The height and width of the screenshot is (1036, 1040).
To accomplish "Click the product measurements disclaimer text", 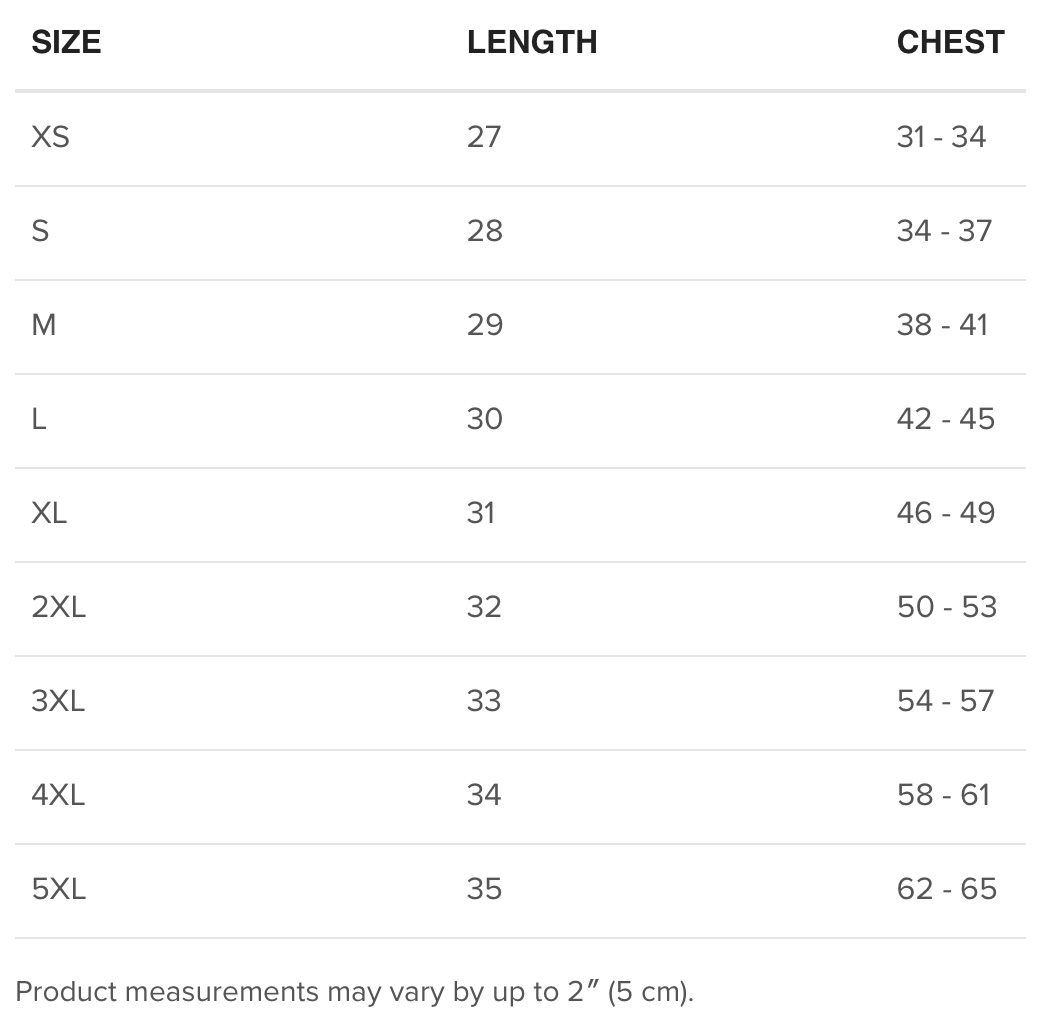I will (x=354, y=992).
